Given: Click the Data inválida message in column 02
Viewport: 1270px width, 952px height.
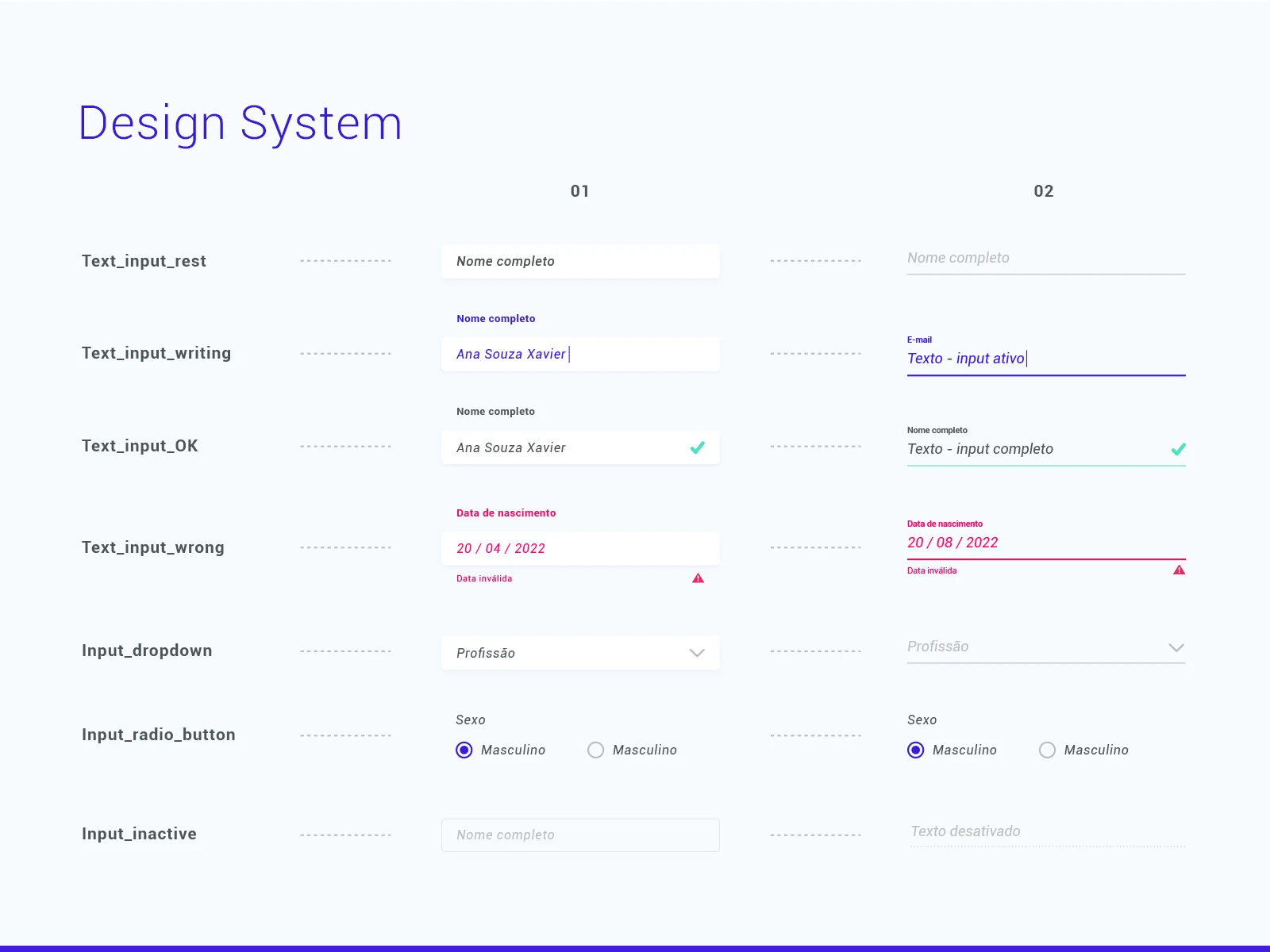Looking at the screenshot, I should click(x=932, y=570).
